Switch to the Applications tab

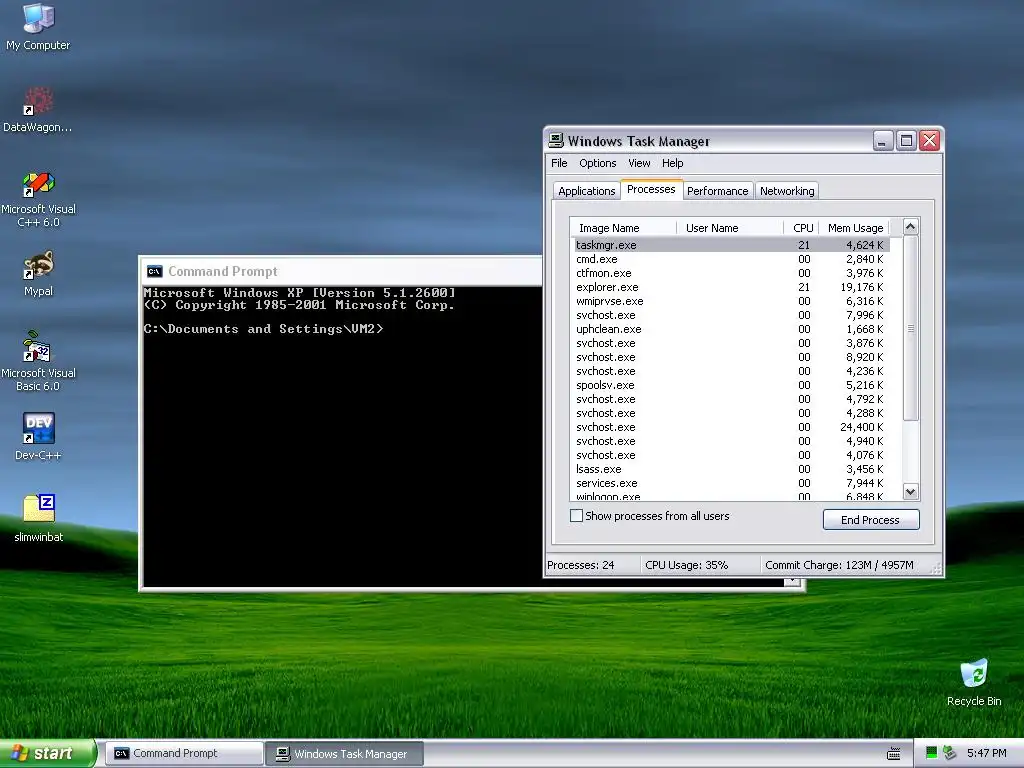click(x=586, y=191)
